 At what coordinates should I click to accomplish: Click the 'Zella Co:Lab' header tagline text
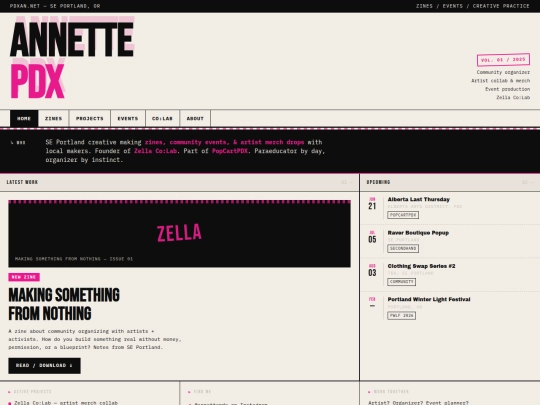[513, 97]
